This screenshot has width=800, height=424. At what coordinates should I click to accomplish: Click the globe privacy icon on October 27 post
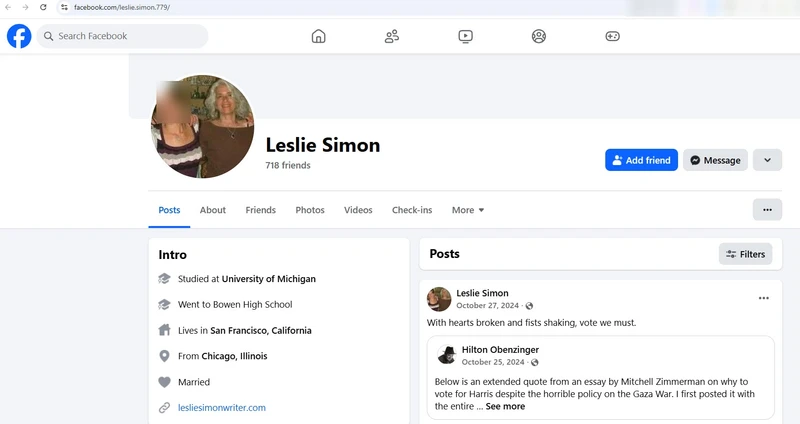(x=529, y=306)
